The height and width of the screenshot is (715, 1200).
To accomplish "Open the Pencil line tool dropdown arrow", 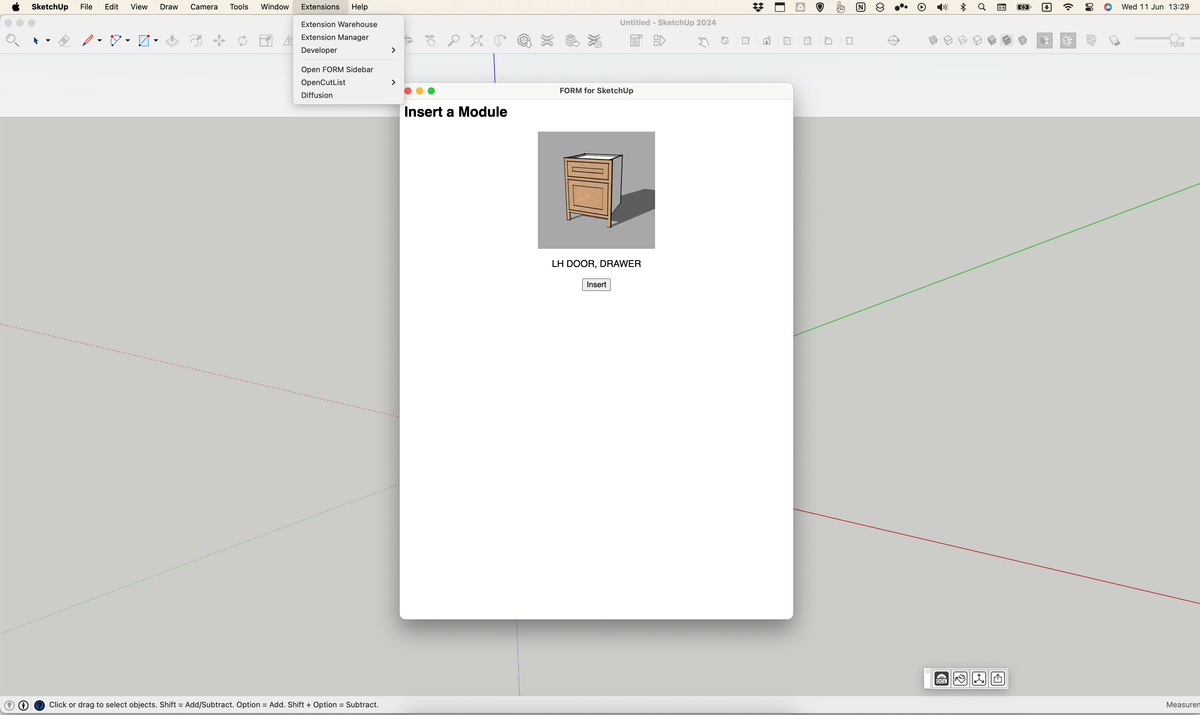I will (99, 41).
